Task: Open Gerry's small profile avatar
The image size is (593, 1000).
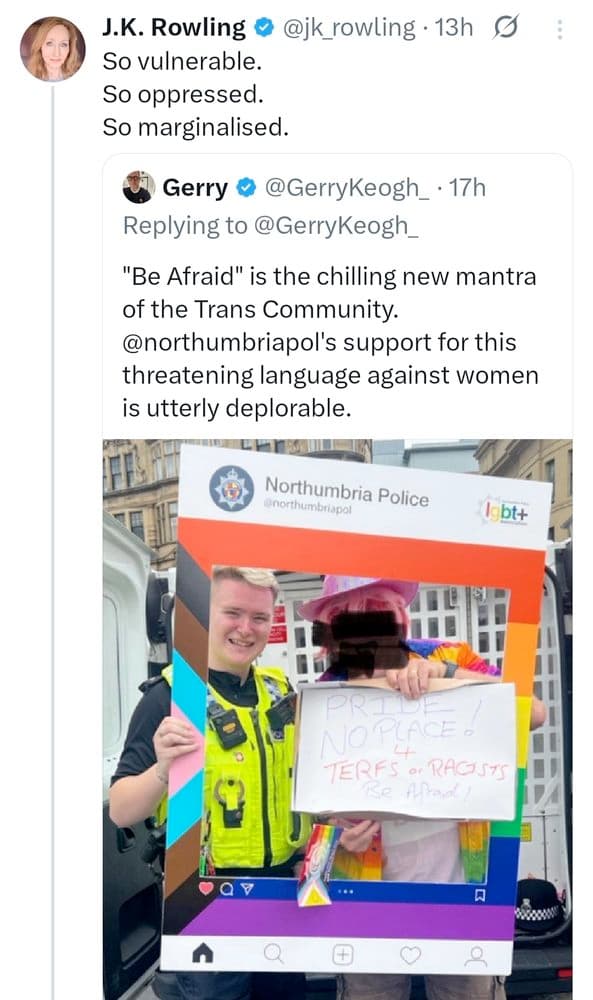Action: [x=138, y=187]
